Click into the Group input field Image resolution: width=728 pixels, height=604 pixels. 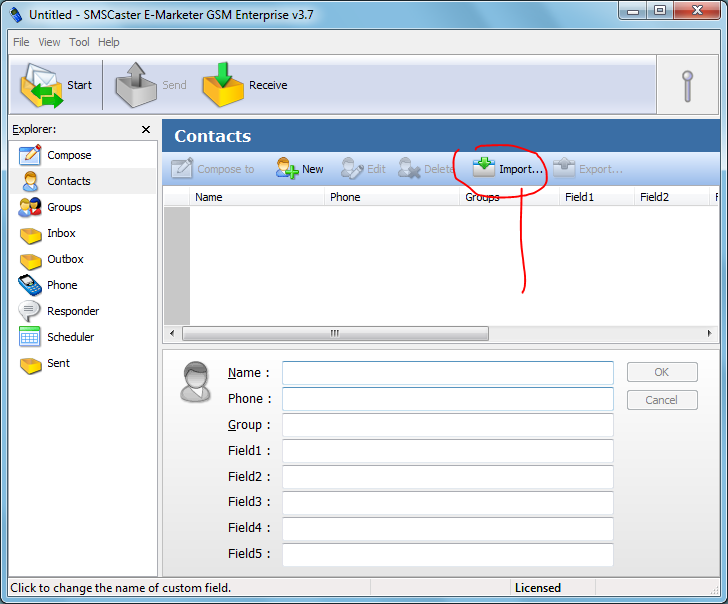tap(448, 425)
